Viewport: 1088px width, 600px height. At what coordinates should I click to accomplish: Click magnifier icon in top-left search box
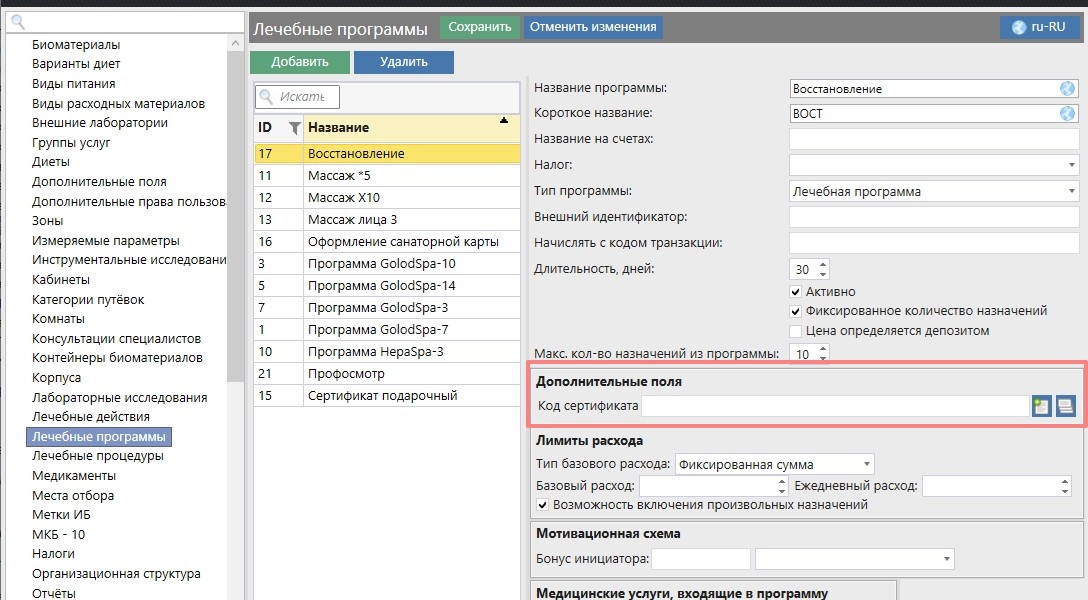click(18, 22)
